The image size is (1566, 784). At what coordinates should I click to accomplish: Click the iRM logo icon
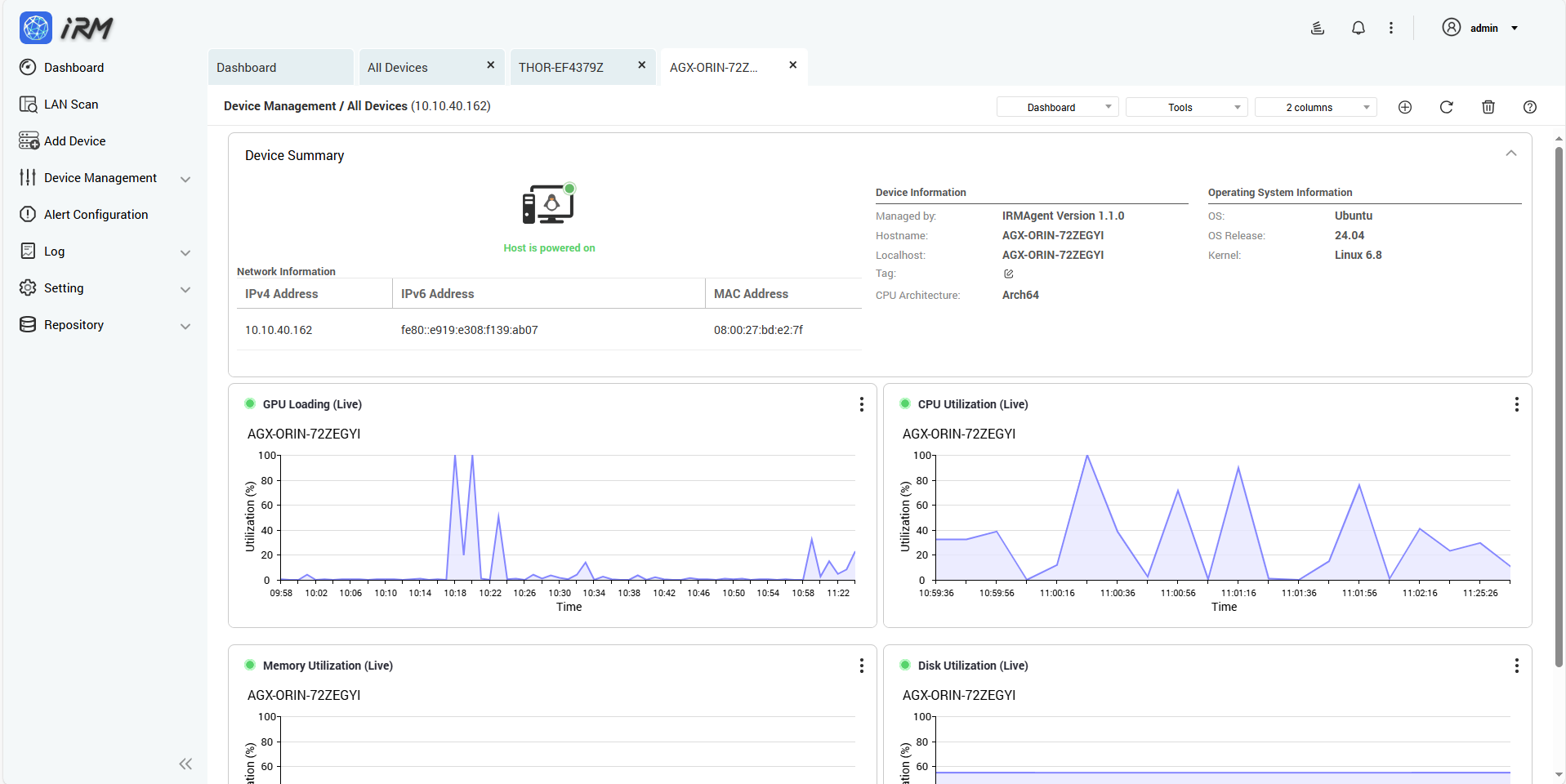pyautogui.click(x=36, y=28)
